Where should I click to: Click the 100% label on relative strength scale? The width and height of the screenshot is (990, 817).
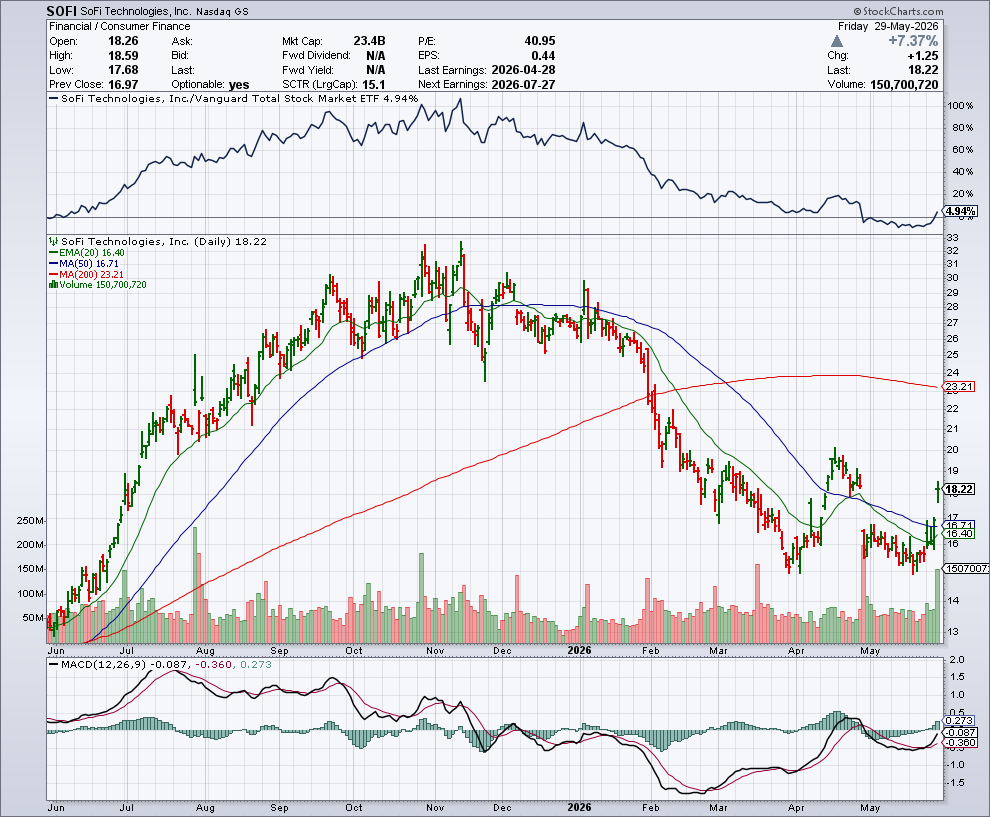(960, 105)
